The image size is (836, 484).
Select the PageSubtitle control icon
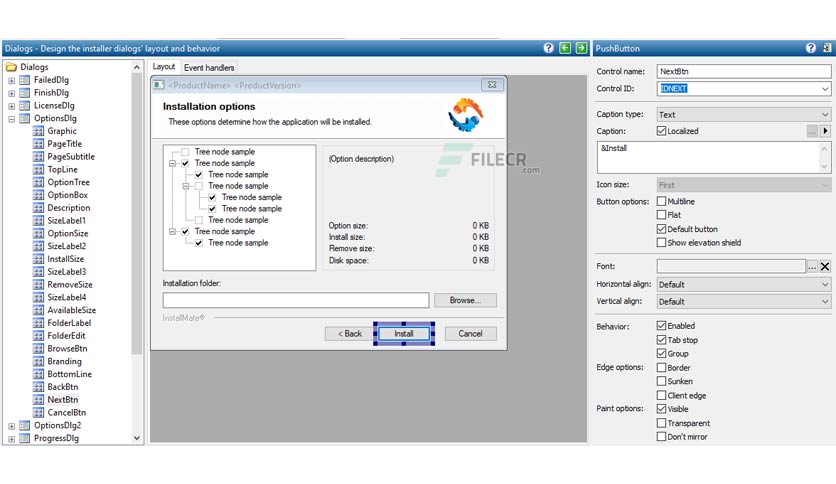click(x=38, y=157)
